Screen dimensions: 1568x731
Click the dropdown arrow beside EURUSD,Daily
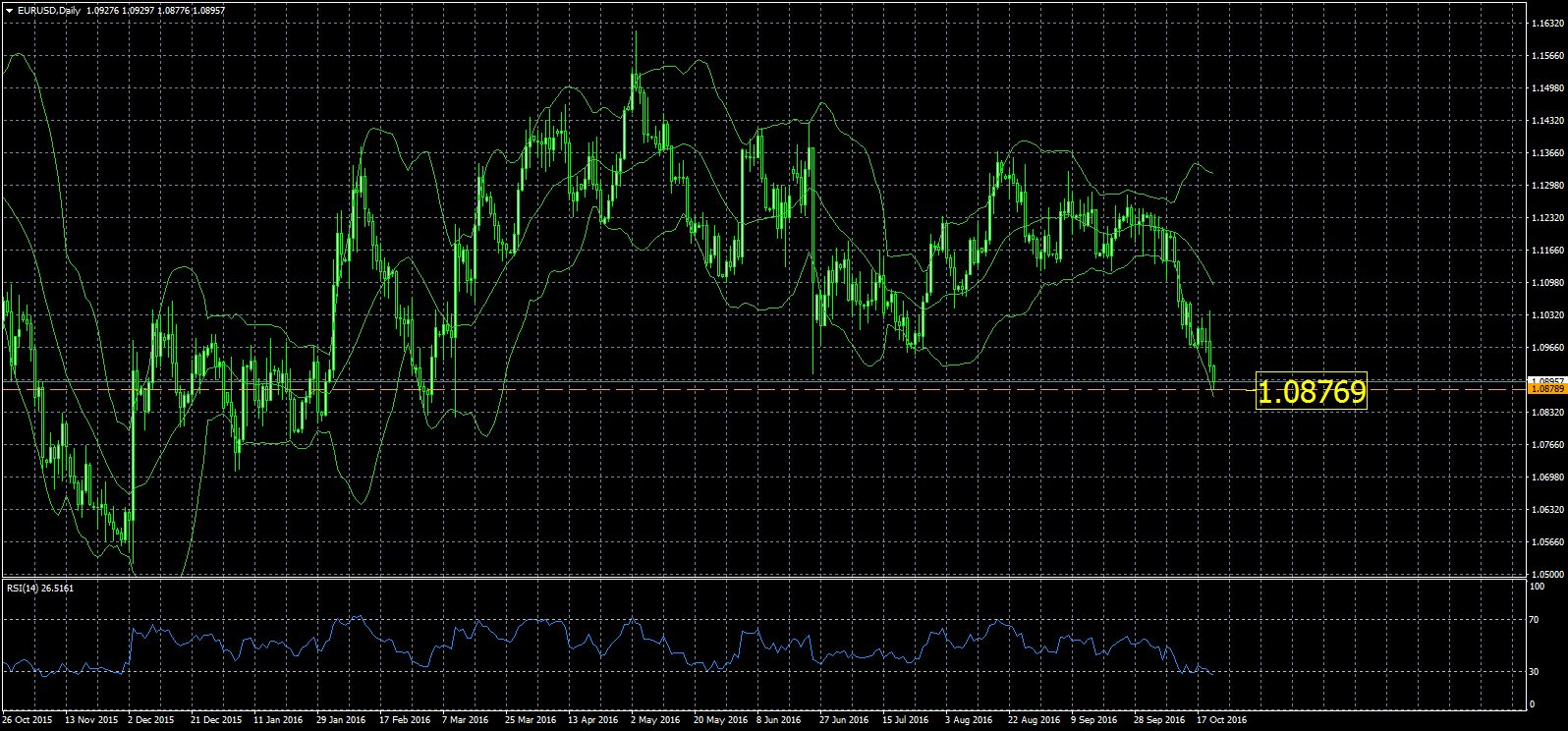pos(8,11)
